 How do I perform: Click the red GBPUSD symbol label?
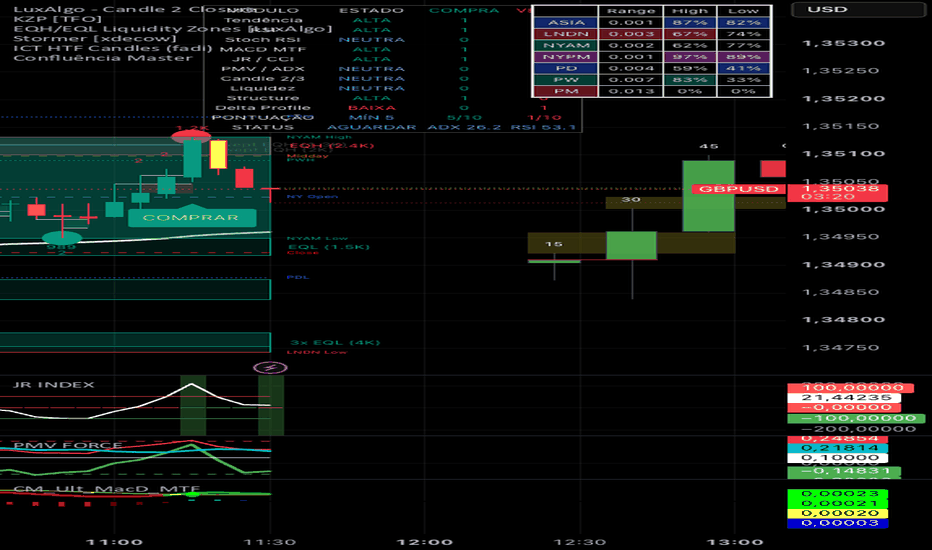[738, 189]
